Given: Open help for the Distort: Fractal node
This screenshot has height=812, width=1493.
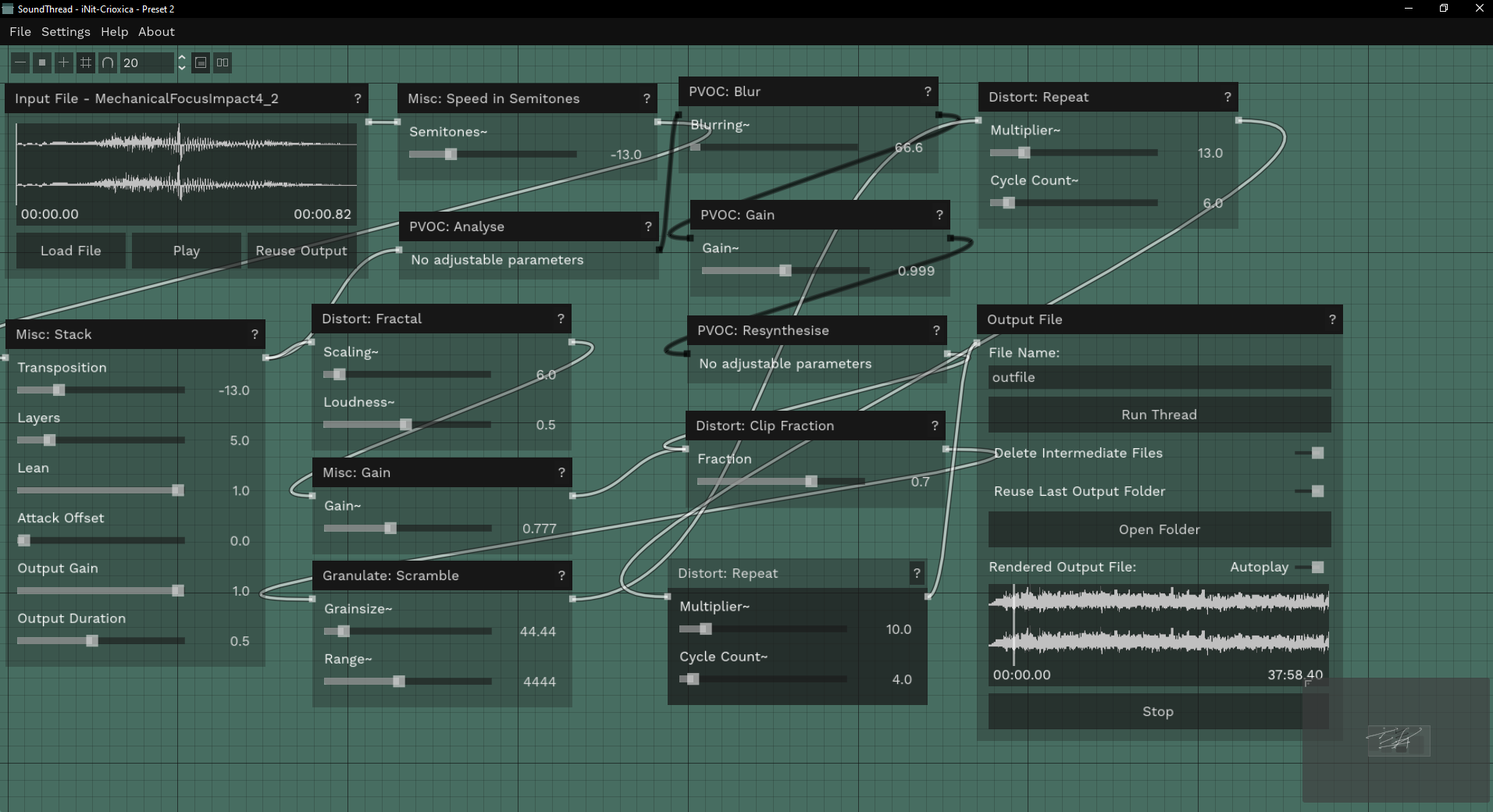Looking at the screenshot, I should tap(561, 319).
